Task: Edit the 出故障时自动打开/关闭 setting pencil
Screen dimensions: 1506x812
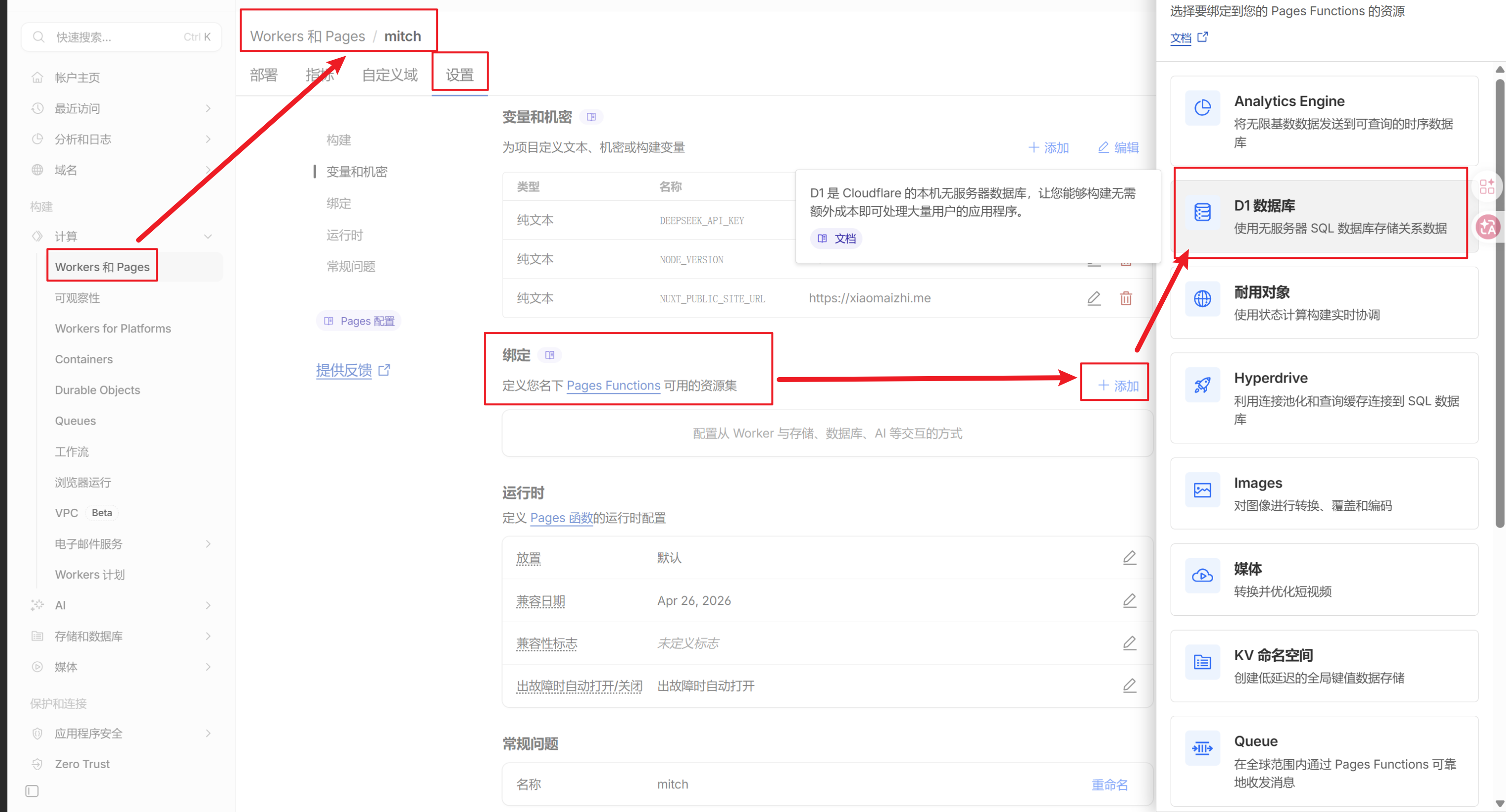Action: [1129, 685]
